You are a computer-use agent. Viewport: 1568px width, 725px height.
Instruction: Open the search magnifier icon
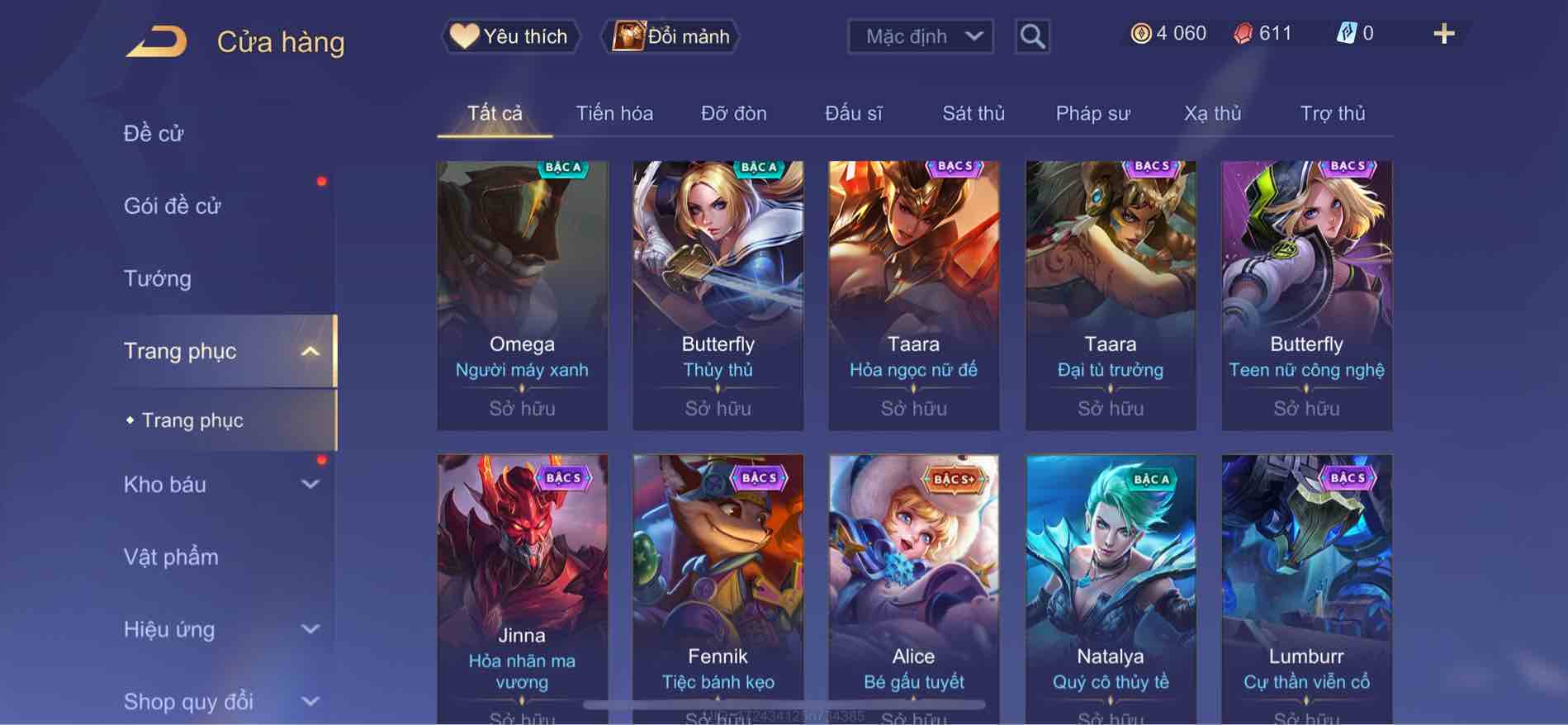(1032, 36)
